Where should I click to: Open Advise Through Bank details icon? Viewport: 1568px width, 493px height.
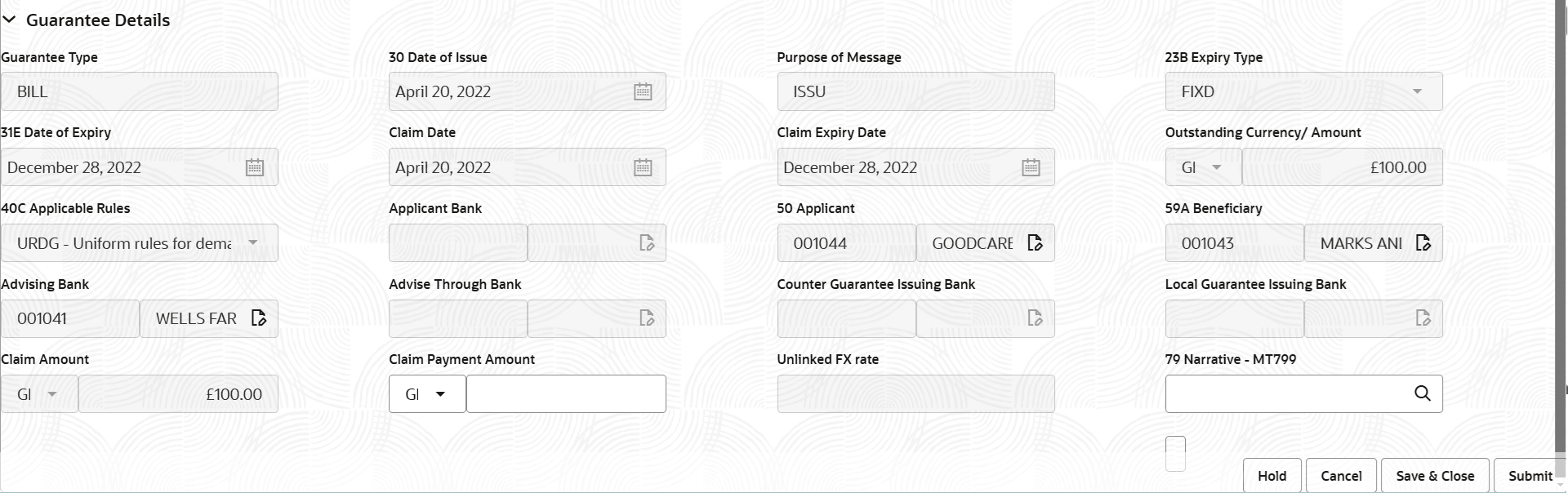click(x=647, y=318)
